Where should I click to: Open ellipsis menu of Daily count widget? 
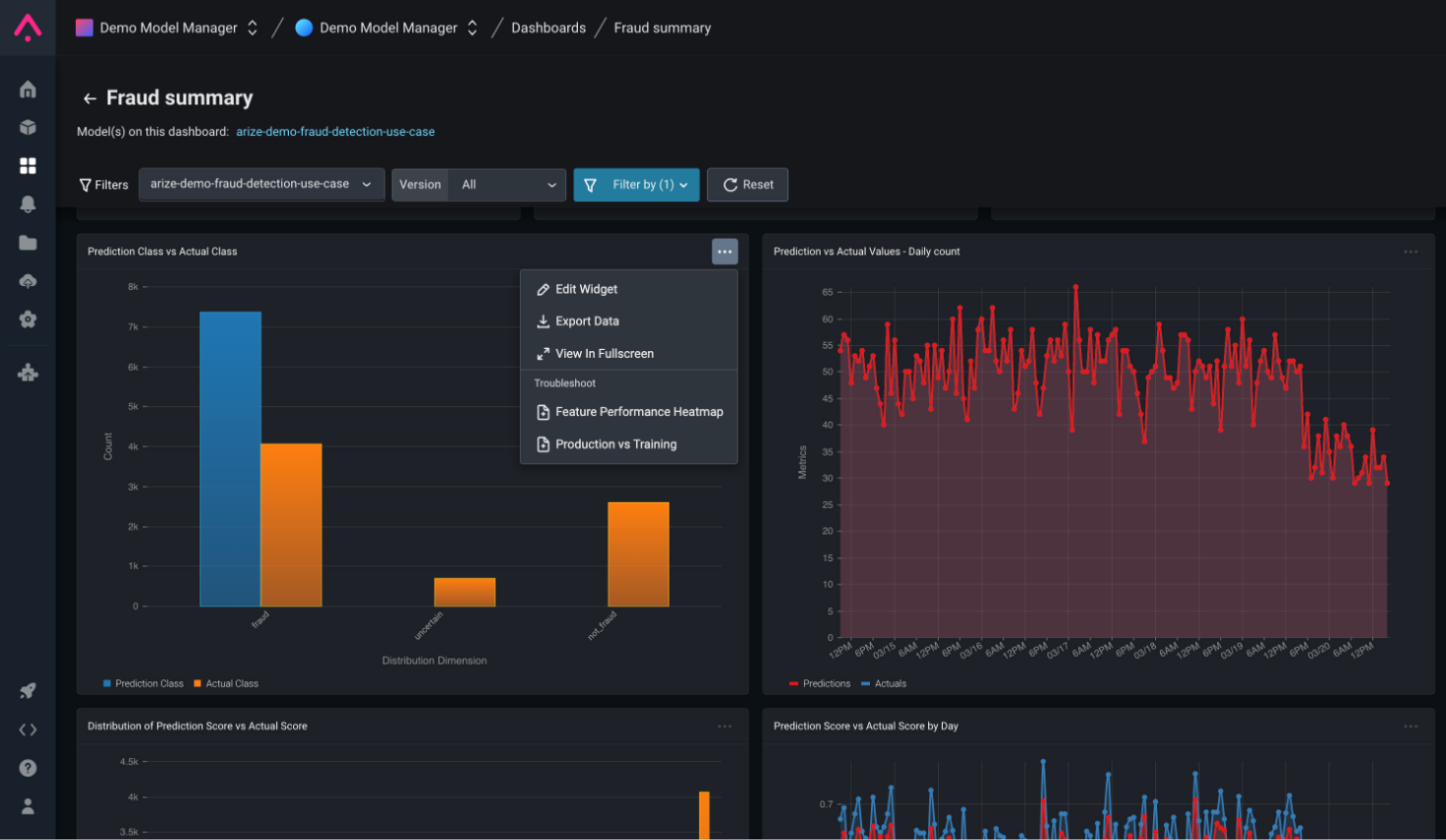[1411, 251]
